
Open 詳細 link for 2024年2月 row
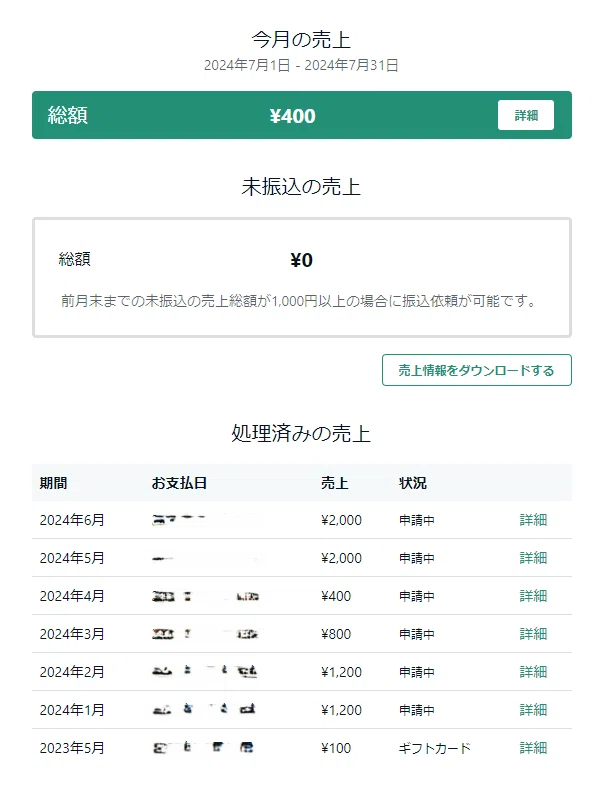(x=533, y=672)
